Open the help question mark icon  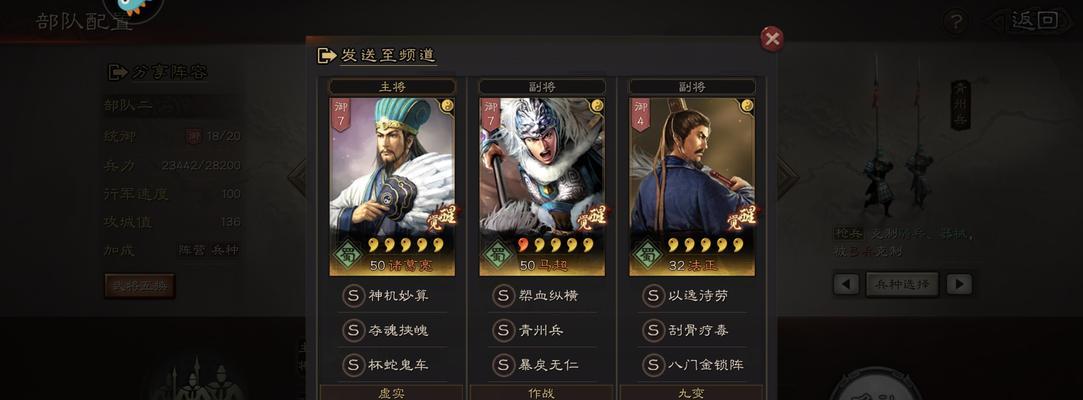tap(955, 22)
